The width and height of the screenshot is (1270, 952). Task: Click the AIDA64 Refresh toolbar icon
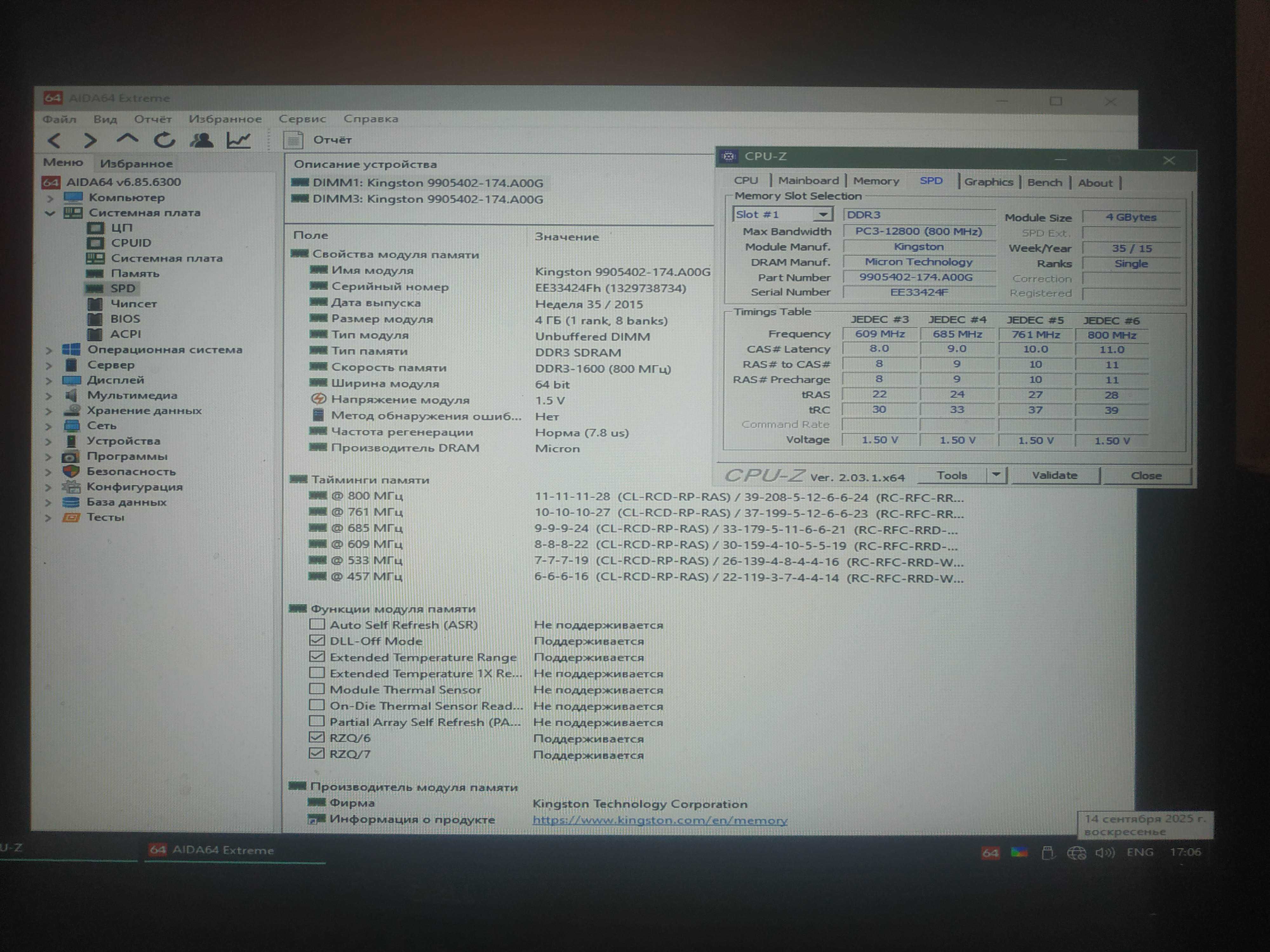164,139
